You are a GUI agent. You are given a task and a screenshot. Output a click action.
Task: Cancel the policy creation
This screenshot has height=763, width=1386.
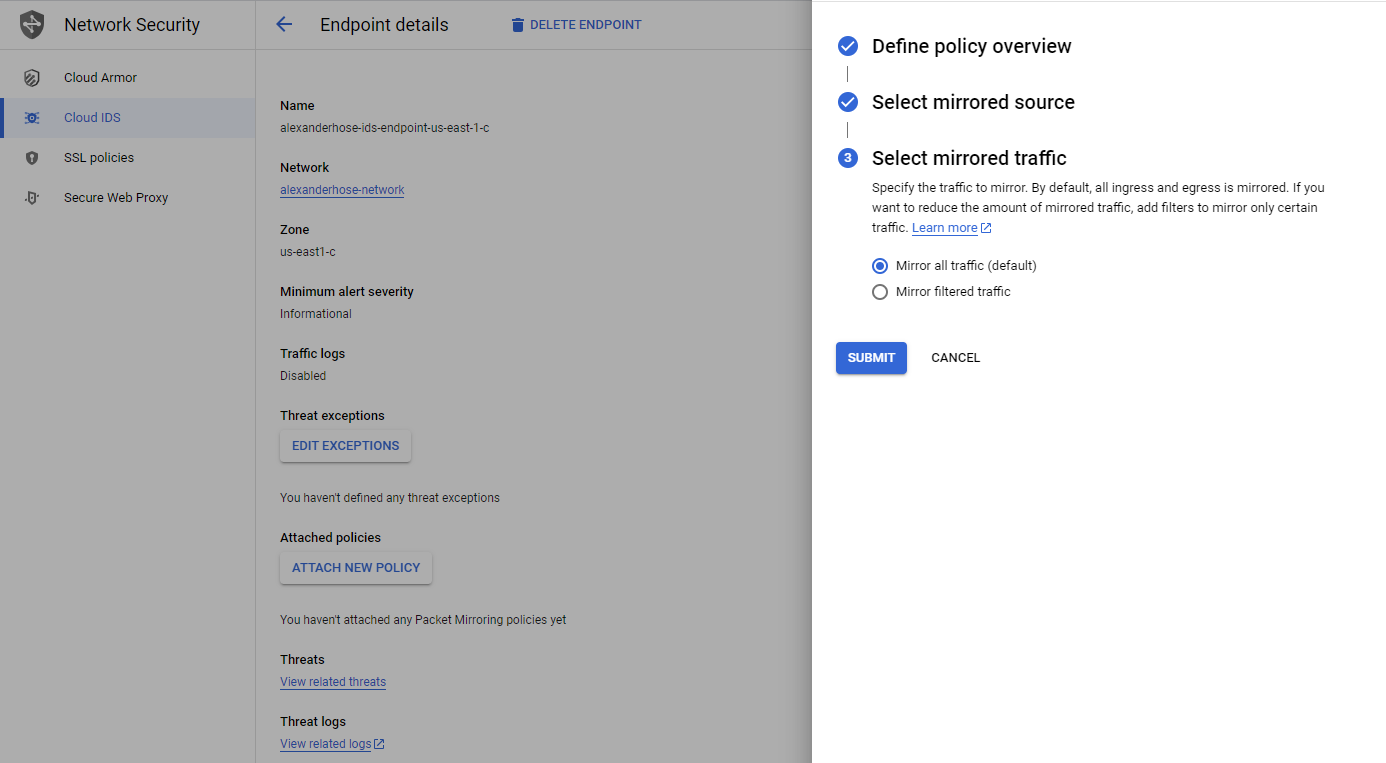955,358
